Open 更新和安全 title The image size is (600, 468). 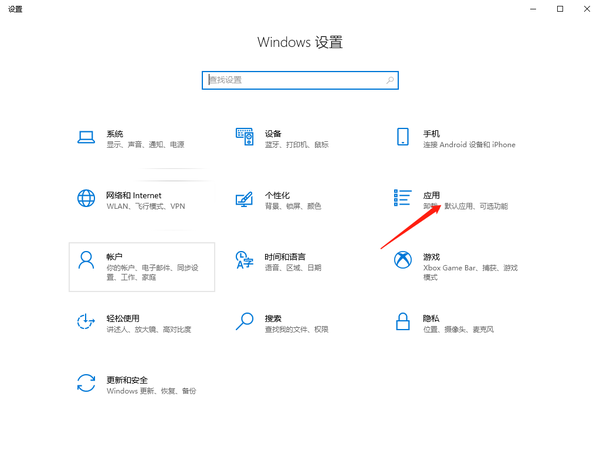click(127, 380)
